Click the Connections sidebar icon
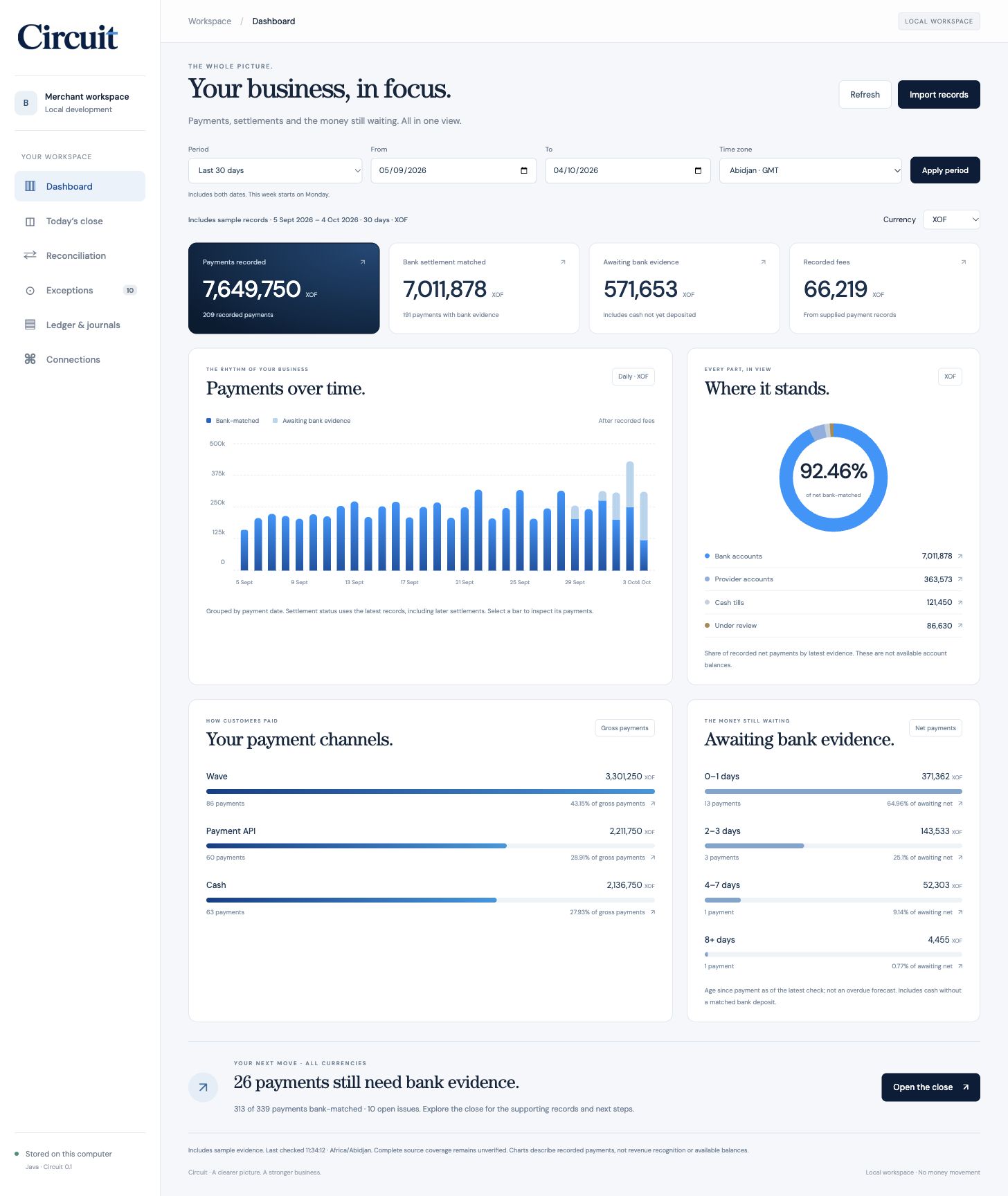1008x1196 pixels. click(x=30, y=359)
